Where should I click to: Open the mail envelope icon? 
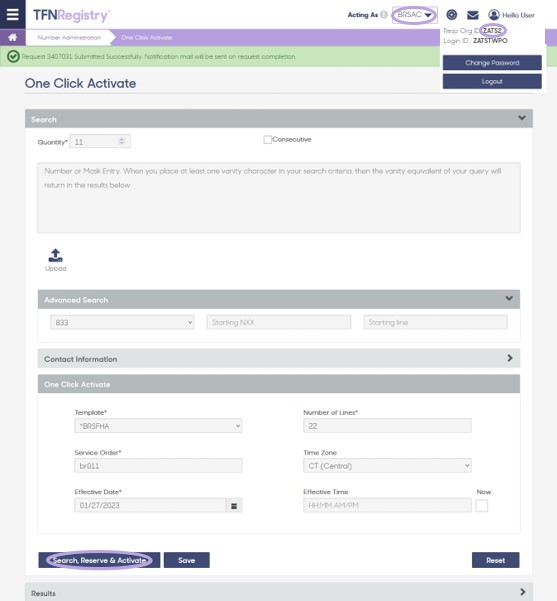click(473, 15)
